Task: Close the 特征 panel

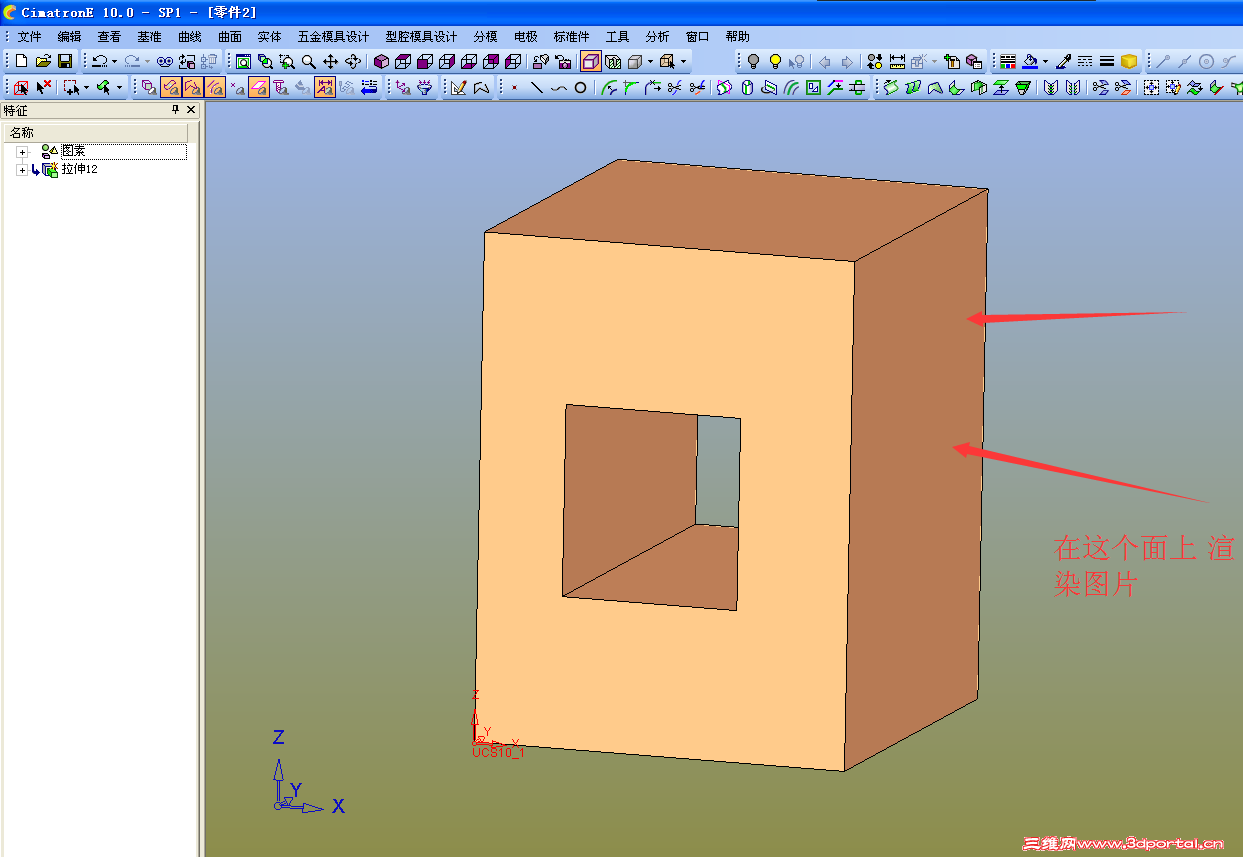Action: pyautogui.click(x=191, y=110)
